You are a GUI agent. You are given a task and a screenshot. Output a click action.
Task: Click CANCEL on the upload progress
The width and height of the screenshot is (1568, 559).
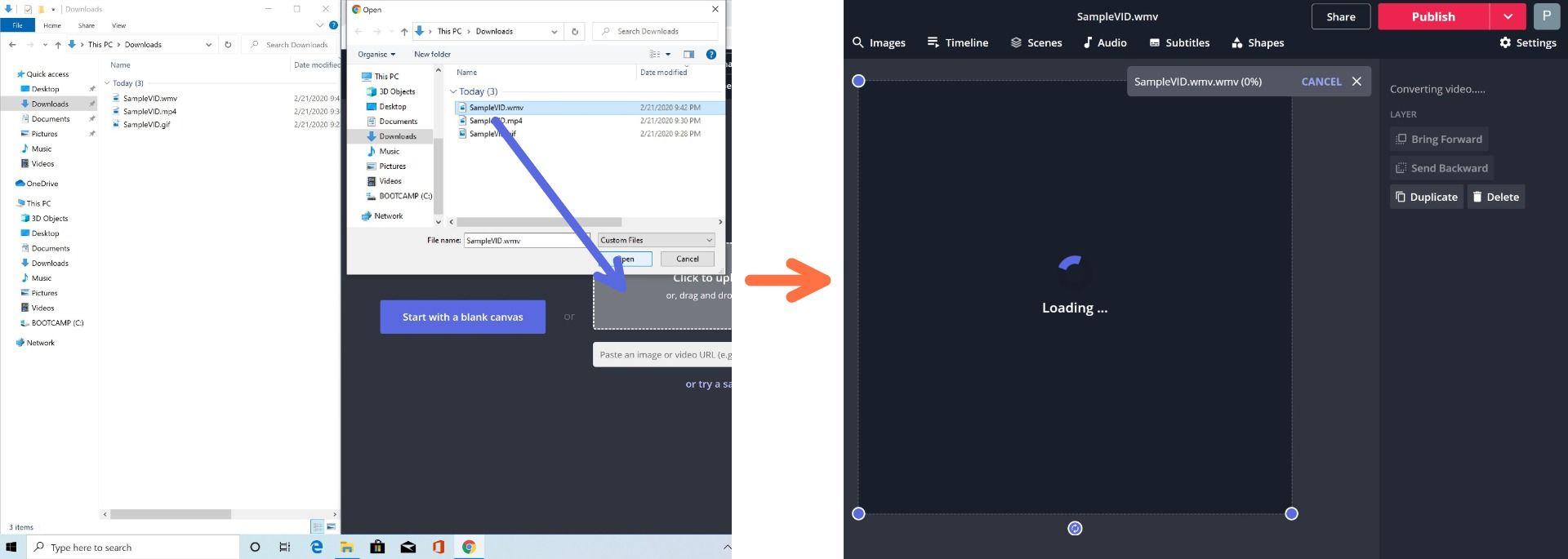(x=1321, y=82)
